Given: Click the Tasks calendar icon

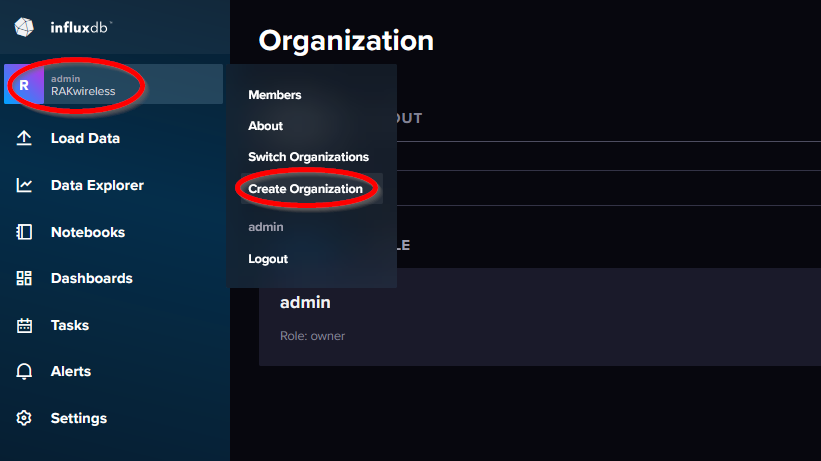Looking at the screenshot, I should [24, 325].
